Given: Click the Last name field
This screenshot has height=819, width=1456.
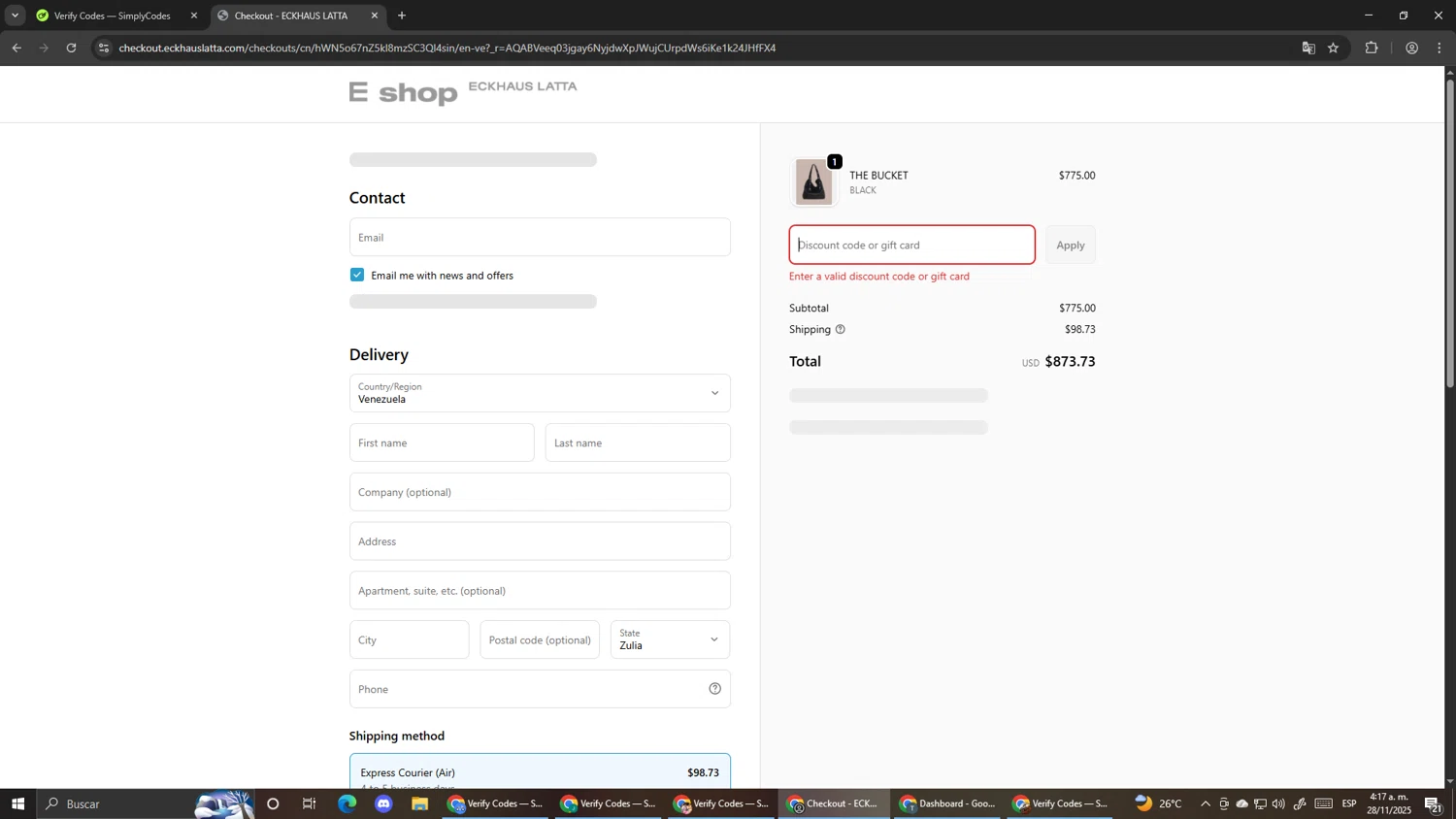Looking at the screenshot, I should pyautogui.click(x=638, y=442).
